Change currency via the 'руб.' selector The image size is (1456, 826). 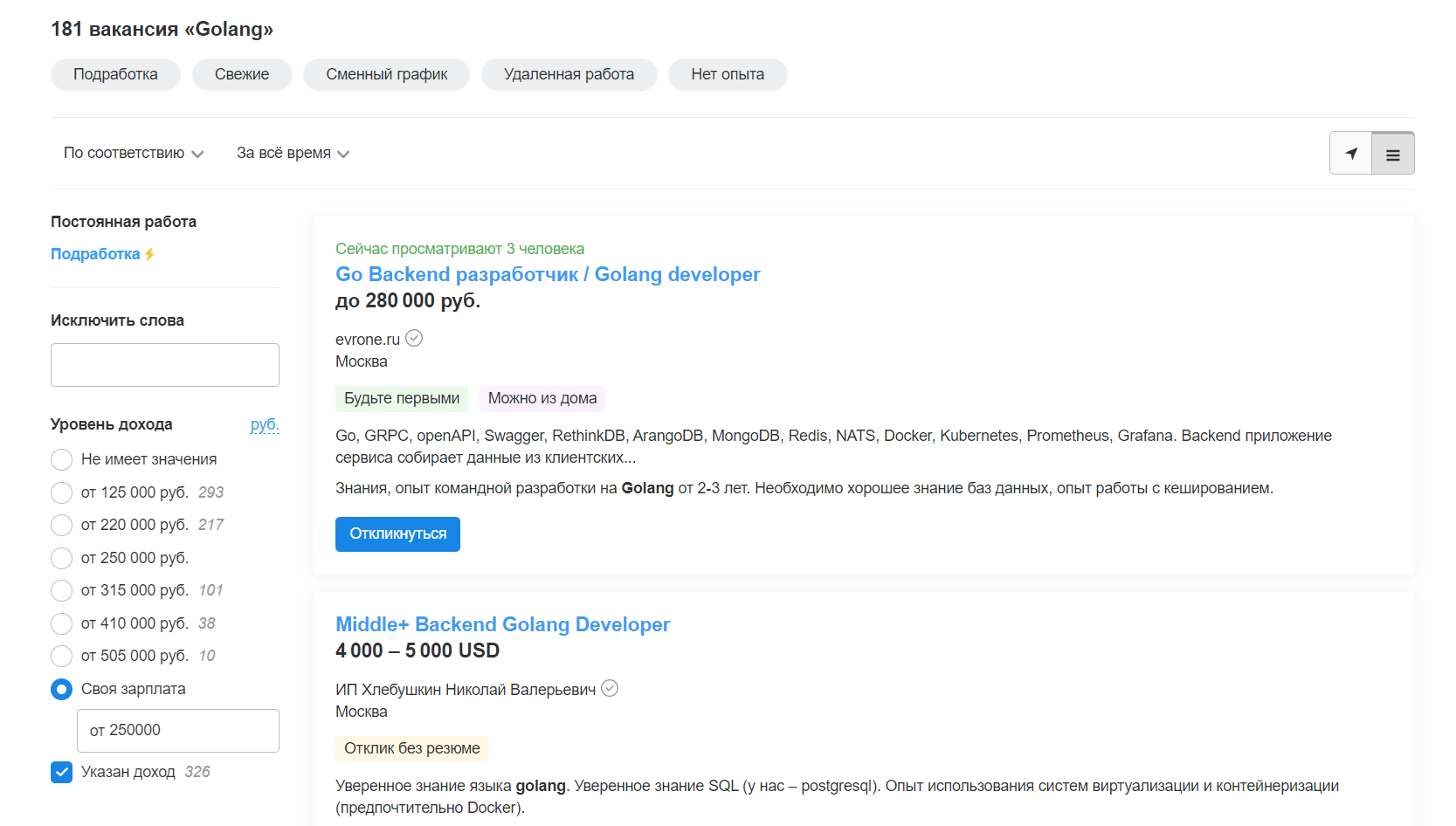[x=264, y=424]
